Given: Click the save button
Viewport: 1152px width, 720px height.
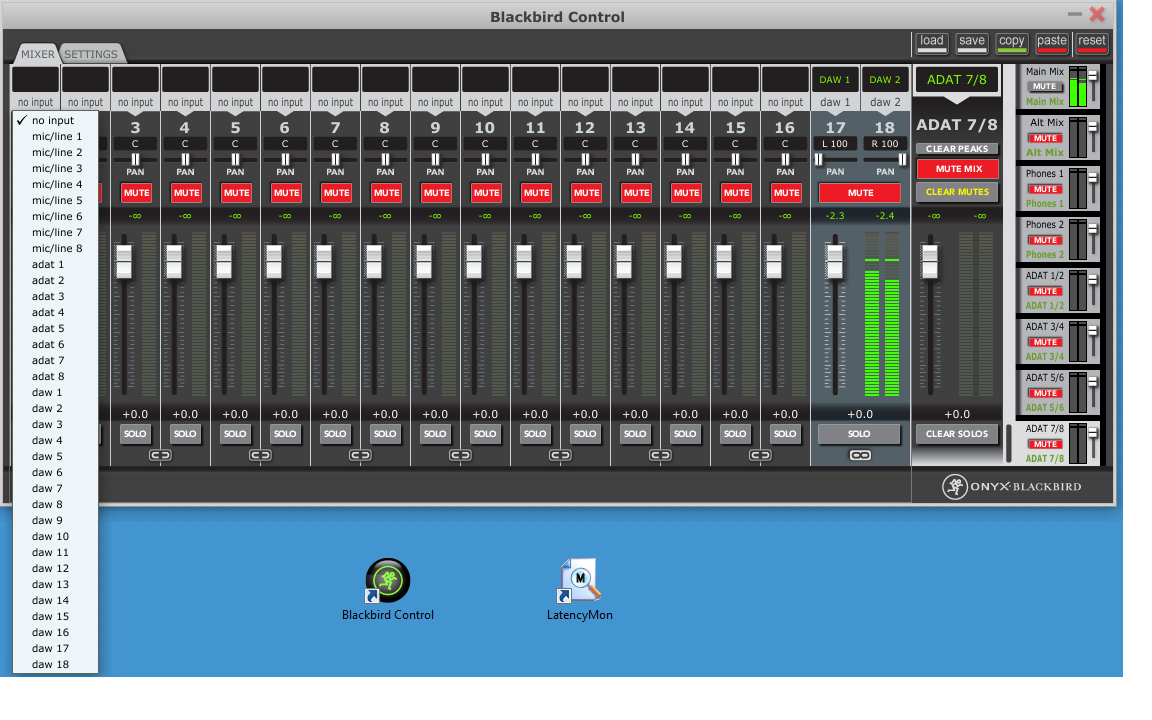Looking at the screenshot, I should [x=971, y=43].
